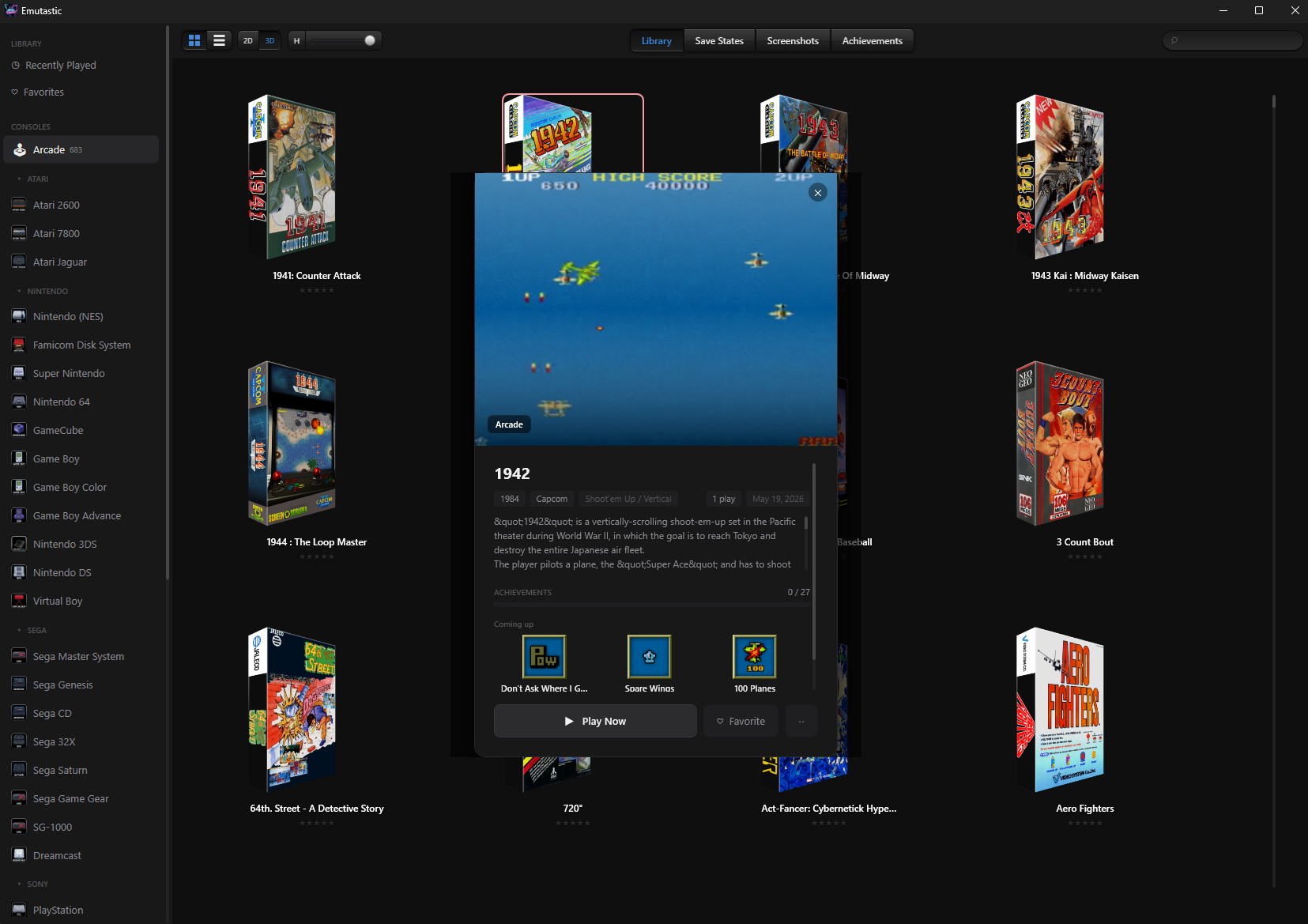Open the Save States tab
The image size is (1308, 924).
pyautogui.click(x=719, y=41)
